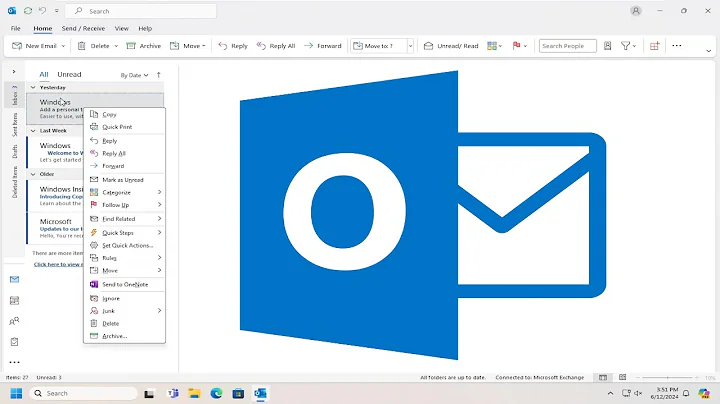This screenshot has height=404, width=720.
Task: Open the Help tab
Action: point(145,28)
